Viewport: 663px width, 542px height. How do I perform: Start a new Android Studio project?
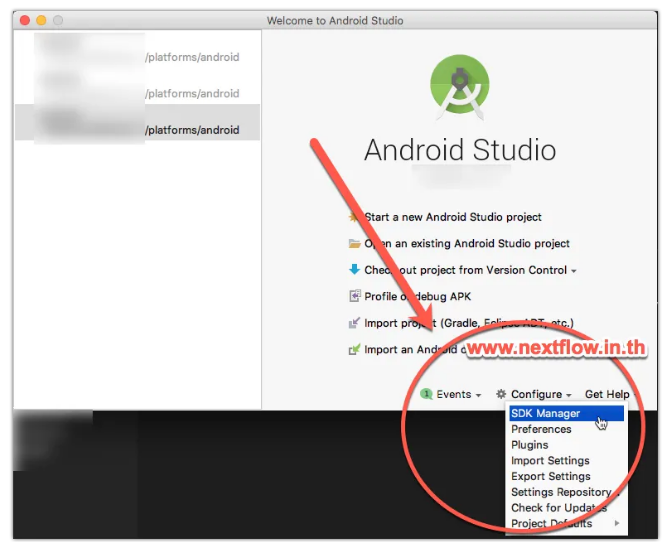[x=453, y=217]
